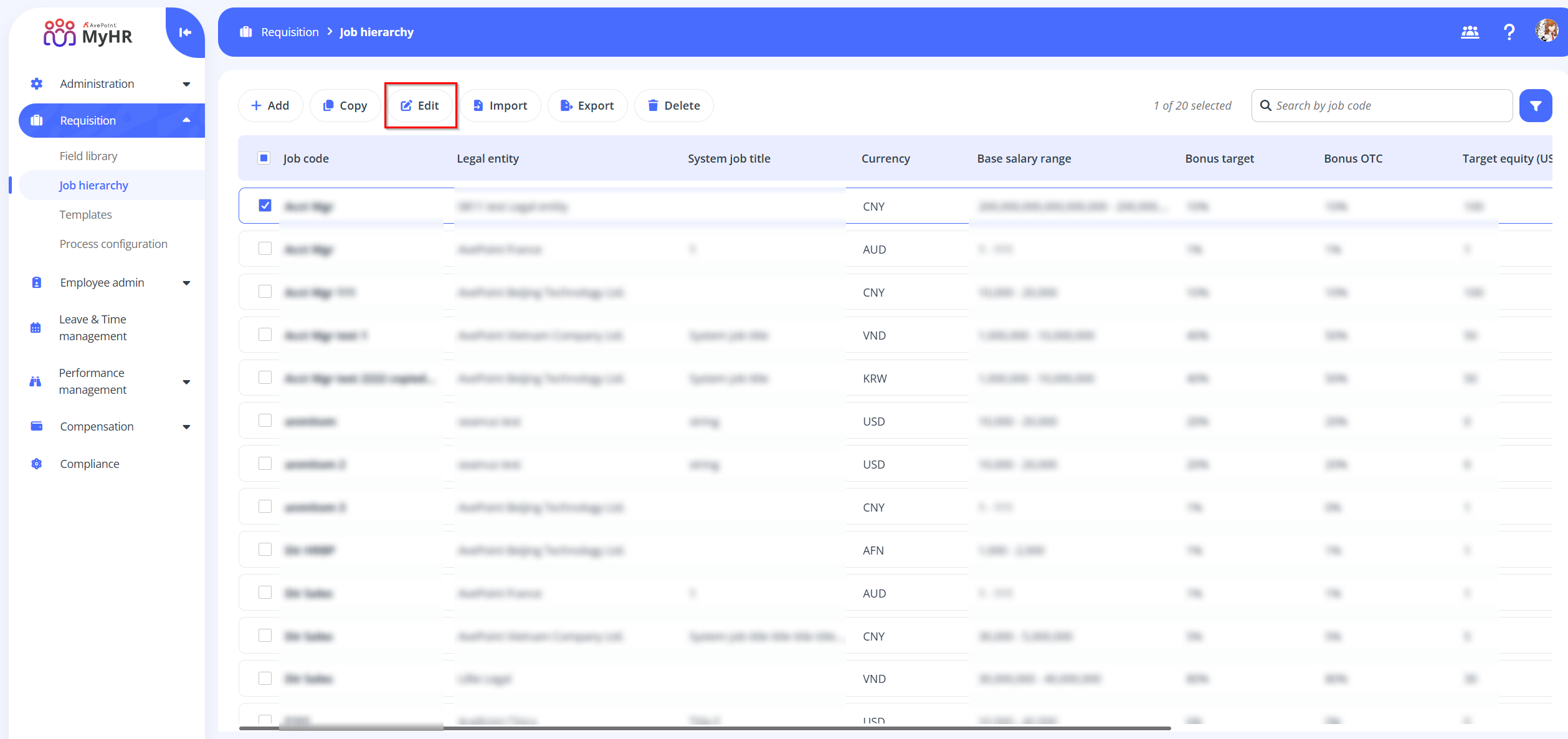The width and height of the screenshot is (1568, 739).
Task: Select the AFN currency row checkbox
Action: 265,550
